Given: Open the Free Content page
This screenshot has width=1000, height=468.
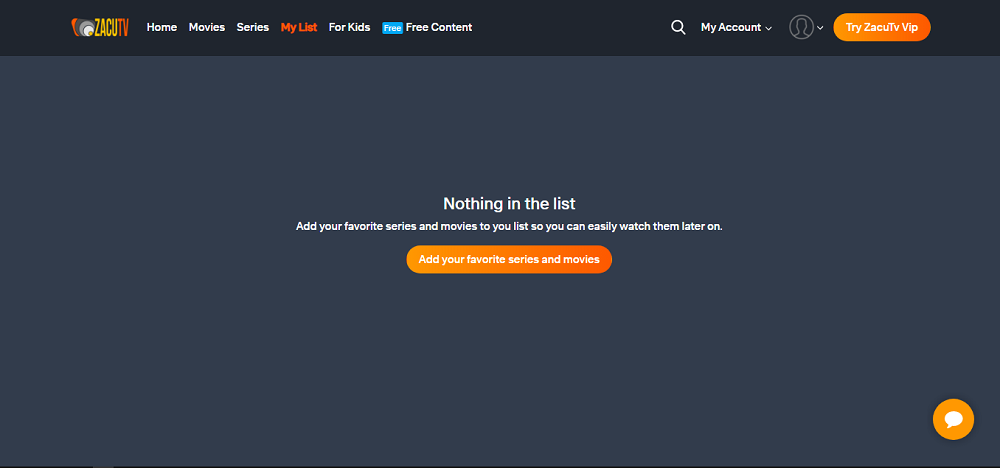Looking at the screenshot, I should coord(439,28).
